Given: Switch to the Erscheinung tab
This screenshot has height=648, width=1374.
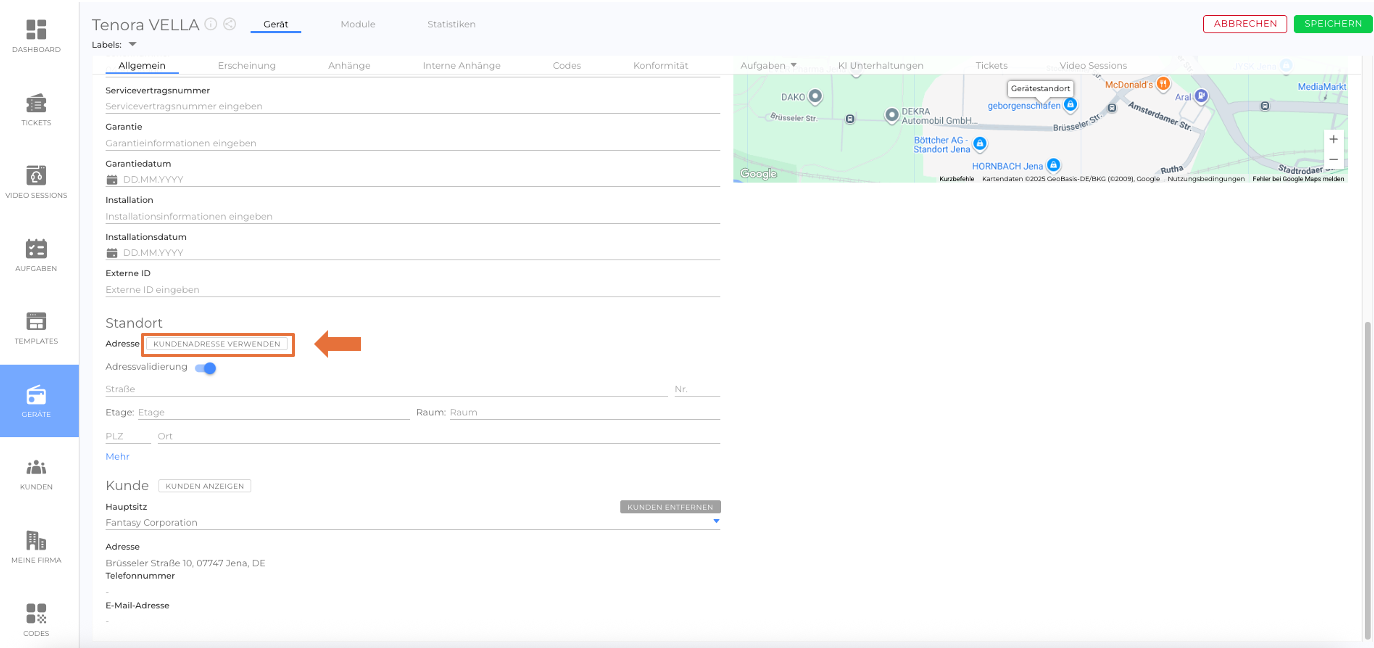Looking at the screenshot, I should pos(246,66).
